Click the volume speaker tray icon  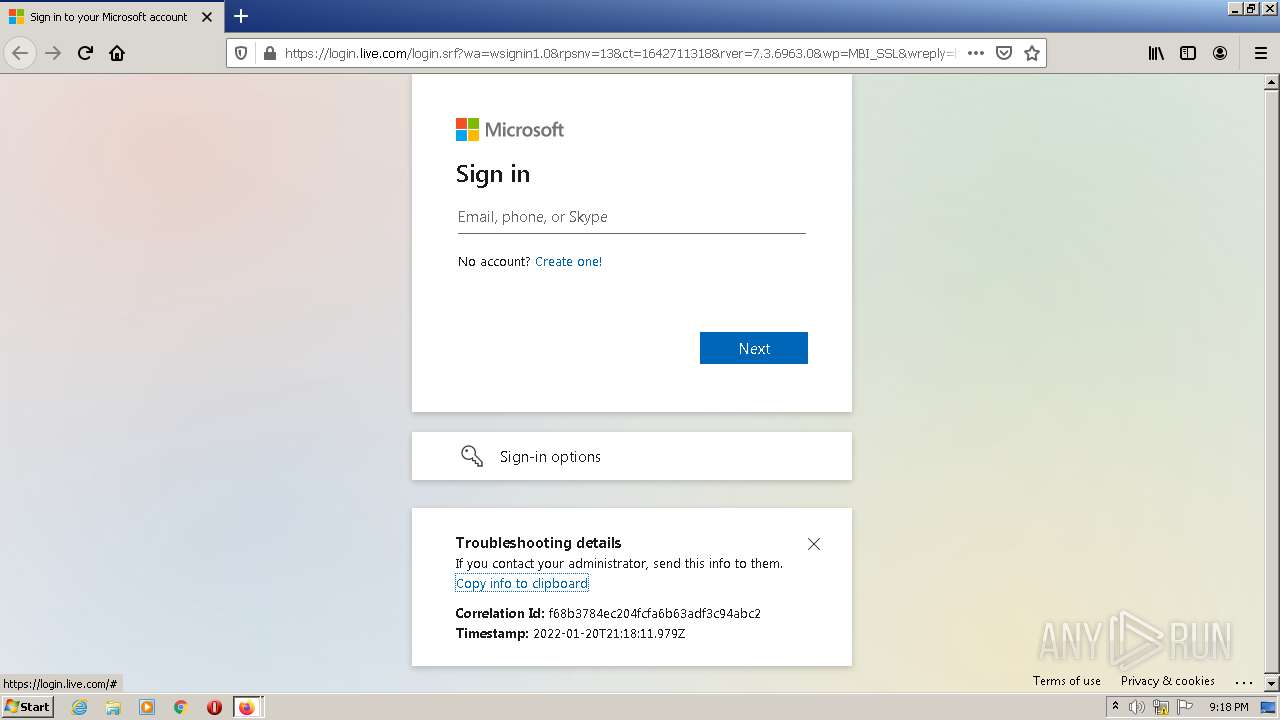[1137, 707]
